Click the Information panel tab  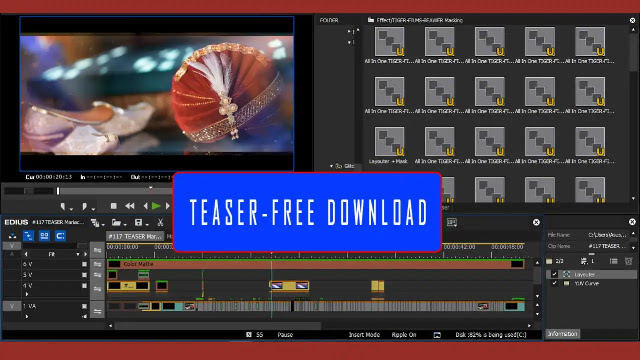[562, 334]
